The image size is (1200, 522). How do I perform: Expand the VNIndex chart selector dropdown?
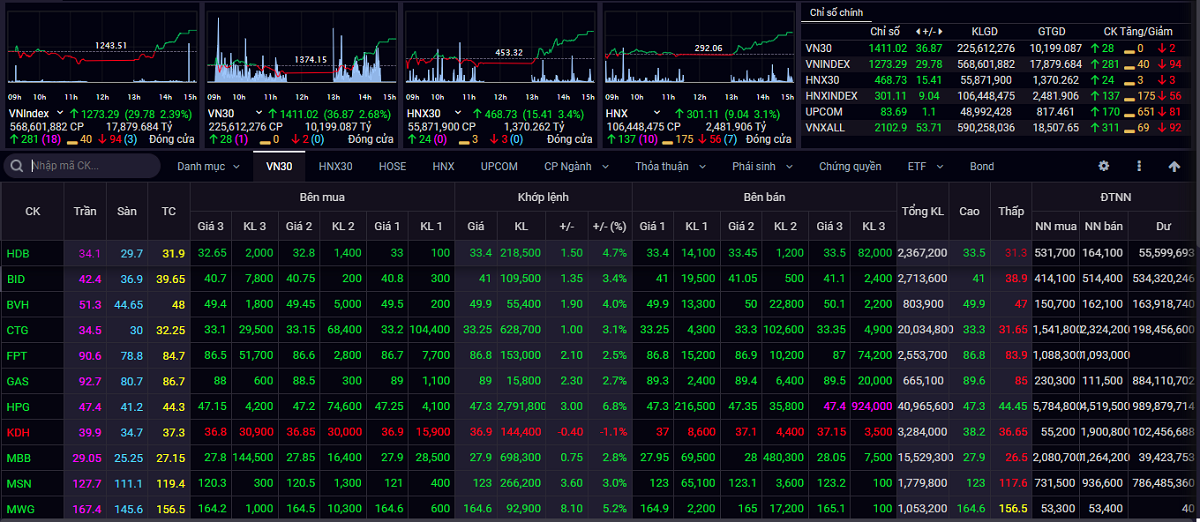click(x=60, y=113)
